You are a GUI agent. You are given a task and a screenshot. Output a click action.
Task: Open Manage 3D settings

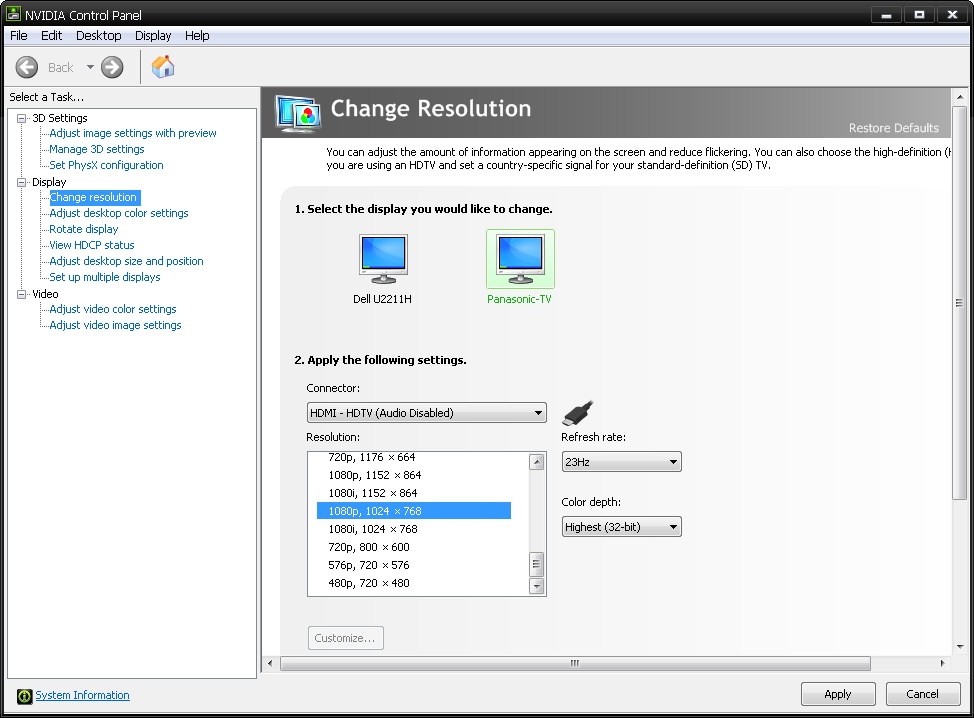(x=97, y=149)
